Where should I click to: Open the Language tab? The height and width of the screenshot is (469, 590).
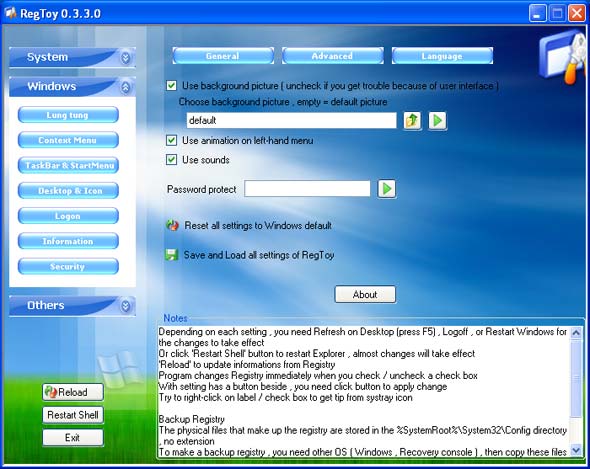442,56
